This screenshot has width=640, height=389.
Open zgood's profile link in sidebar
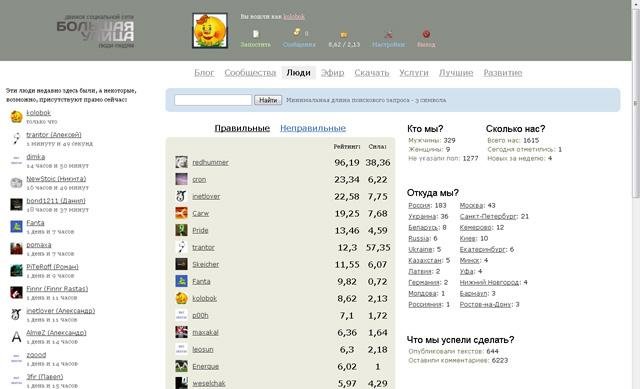pos(36,355)
